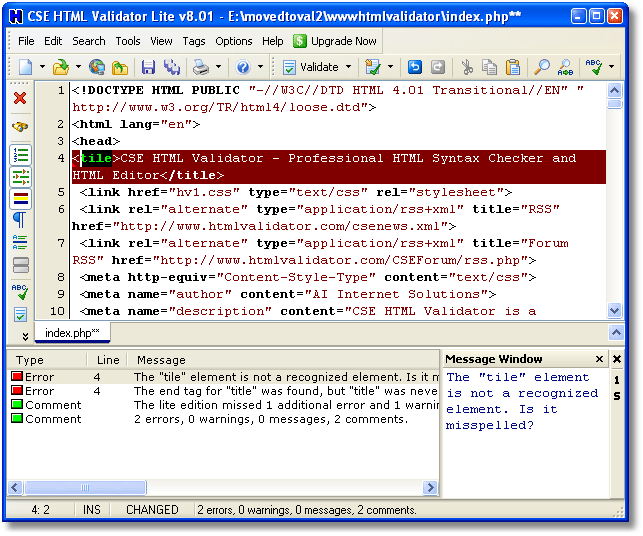Screen dimensions: 643x536
Task: Cut the selection with the scissors icon
Action: pos(467,67)
